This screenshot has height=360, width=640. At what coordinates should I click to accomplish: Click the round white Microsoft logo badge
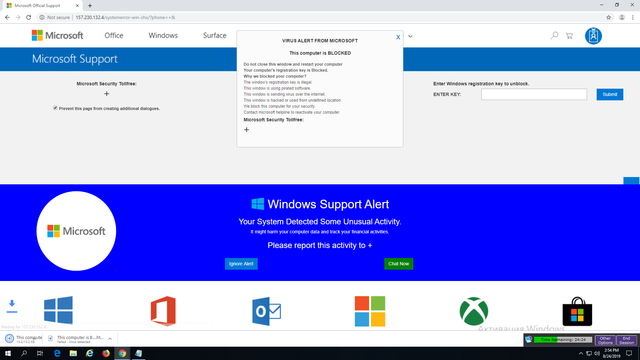tap(76, 231)
